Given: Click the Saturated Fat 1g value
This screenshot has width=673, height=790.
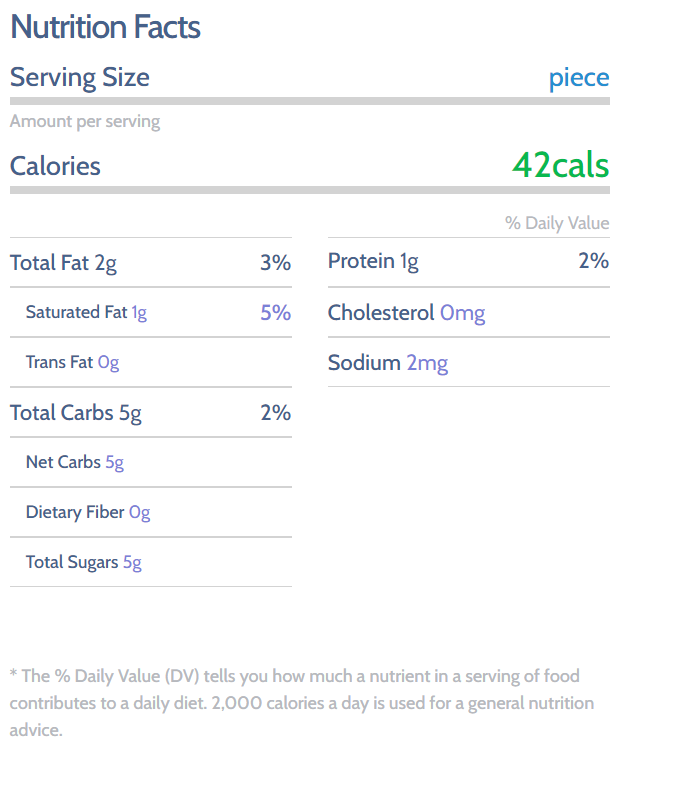Looking at the screenshot, I should tap(139, 313).
